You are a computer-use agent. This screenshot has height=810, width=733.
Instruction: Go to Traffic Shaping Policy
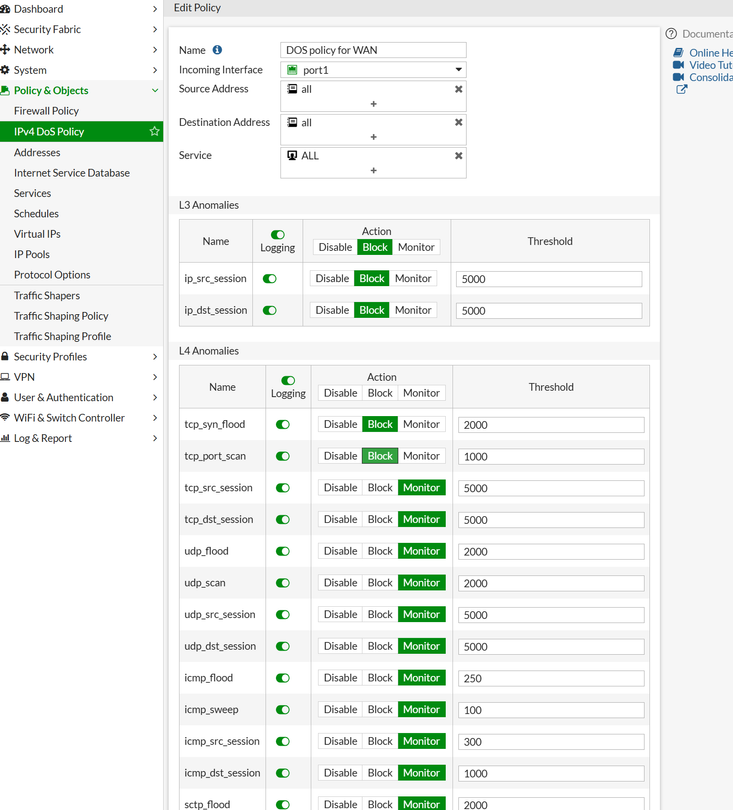pyautogui.click(x=61, y=316)
